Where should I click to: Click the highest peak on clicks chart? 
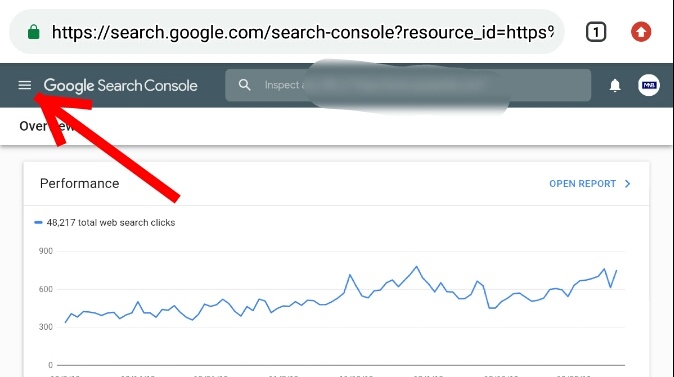tap(416, 267)
